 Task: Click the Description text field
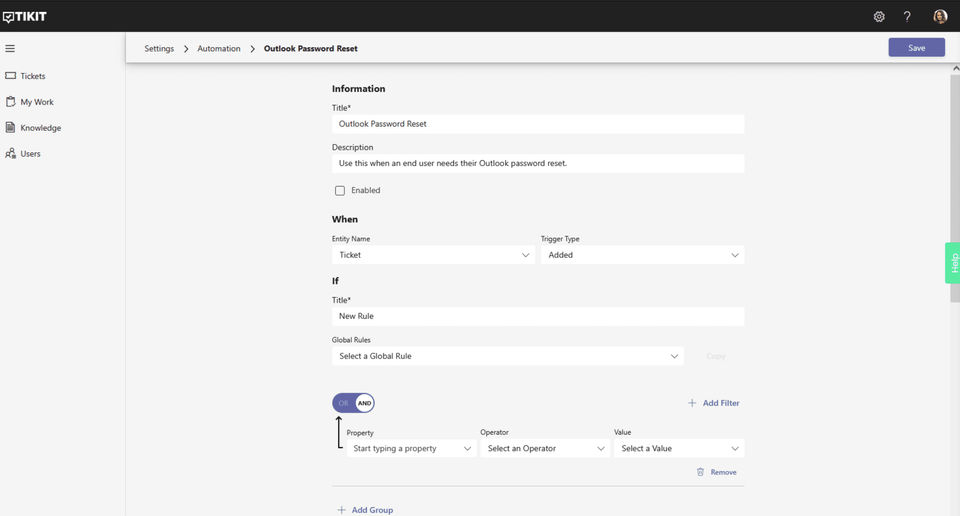click(538, 163)
